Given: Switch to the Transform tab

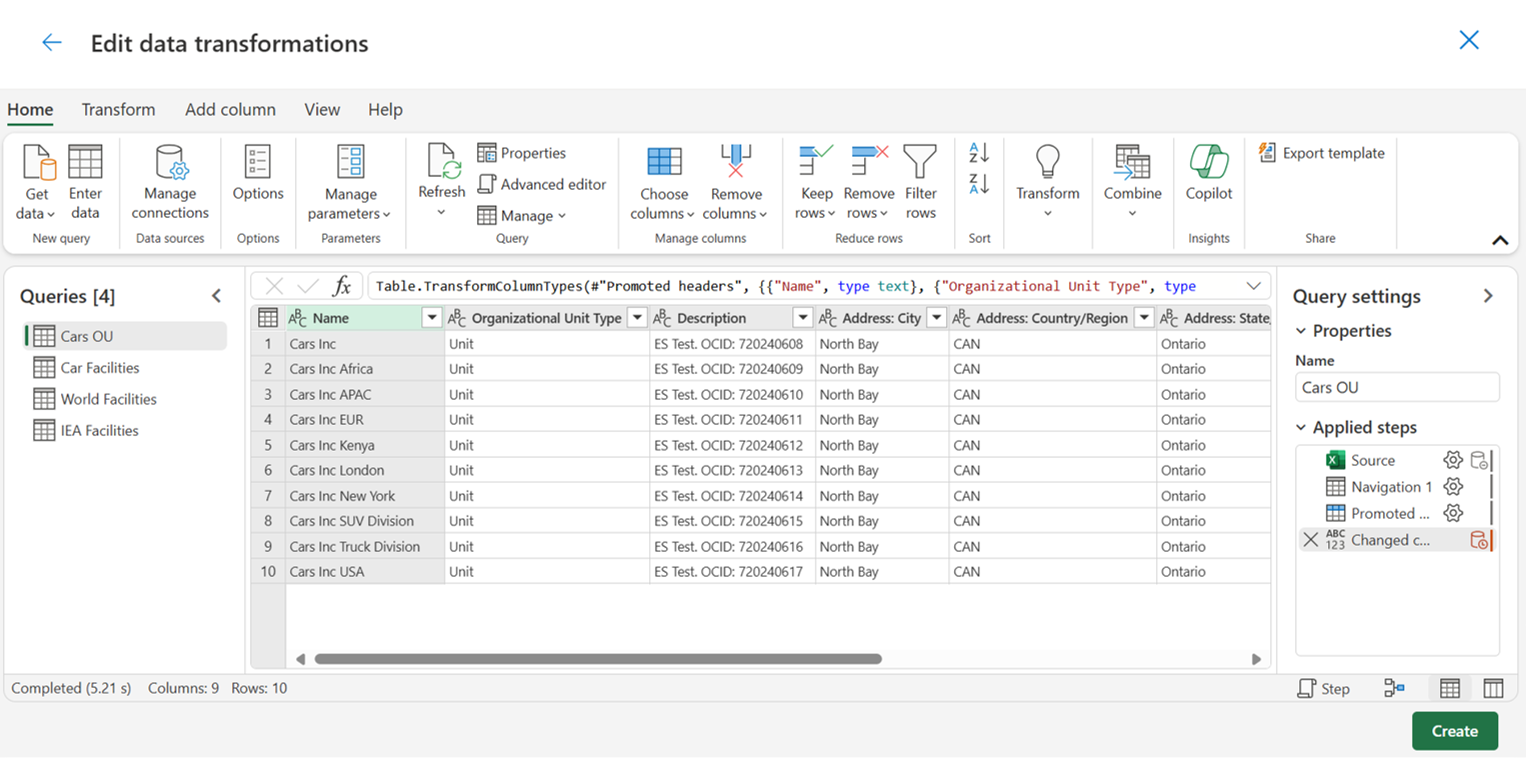Looking at the screenshot, I should 118,109.
